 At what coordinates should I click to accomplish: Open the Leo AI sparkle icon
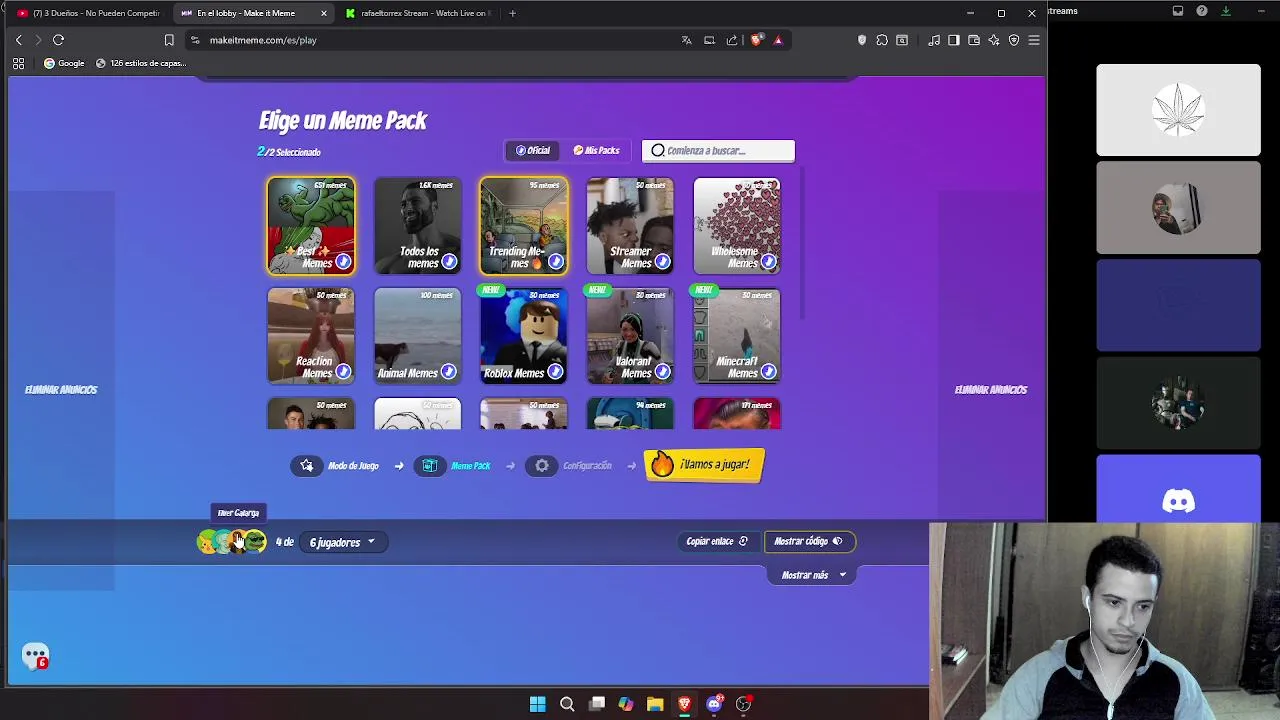[994, 40]
